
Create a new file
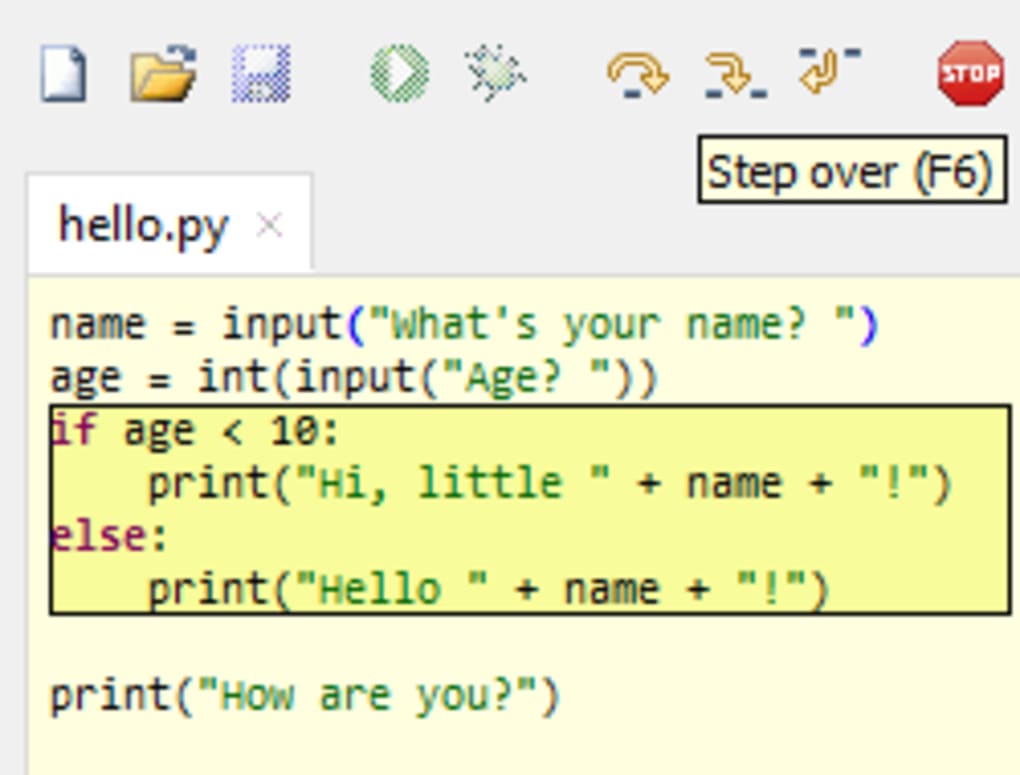pyautogui.click(x=66, y=71)
